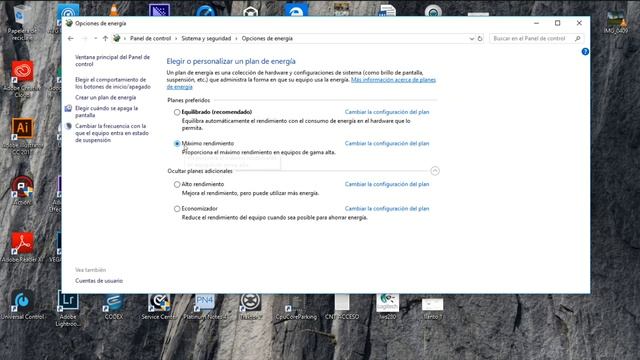Select the Economizador power plan
Screen dimensions: 640x360
click(177, 209)
